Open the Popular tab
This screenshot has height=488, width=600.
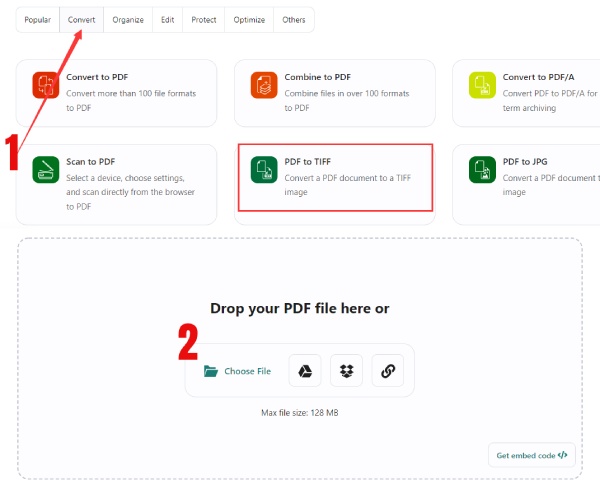(38, 20)
